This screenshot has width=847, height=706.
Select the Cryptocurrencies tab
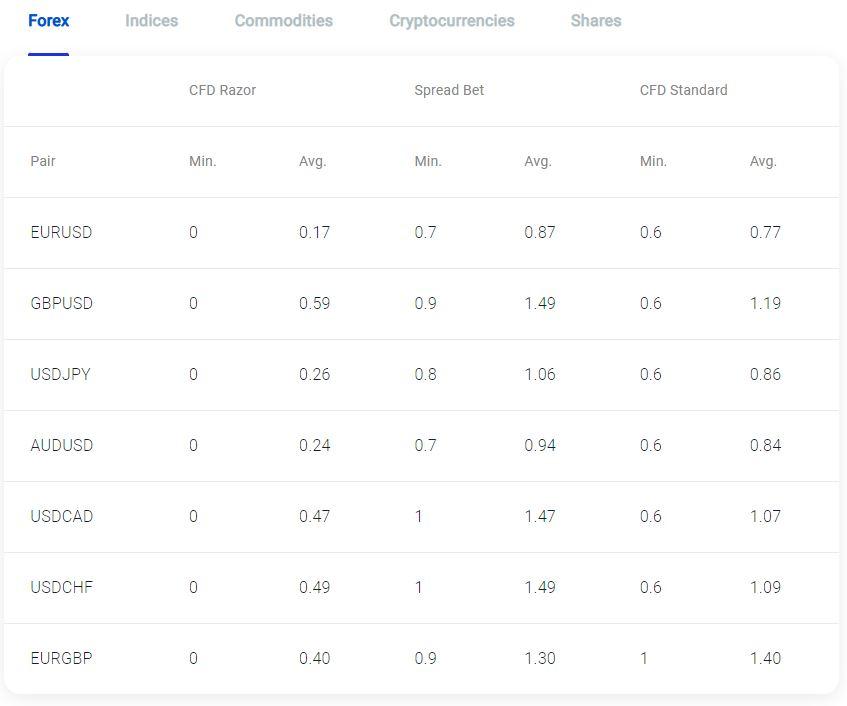[452, 21]
